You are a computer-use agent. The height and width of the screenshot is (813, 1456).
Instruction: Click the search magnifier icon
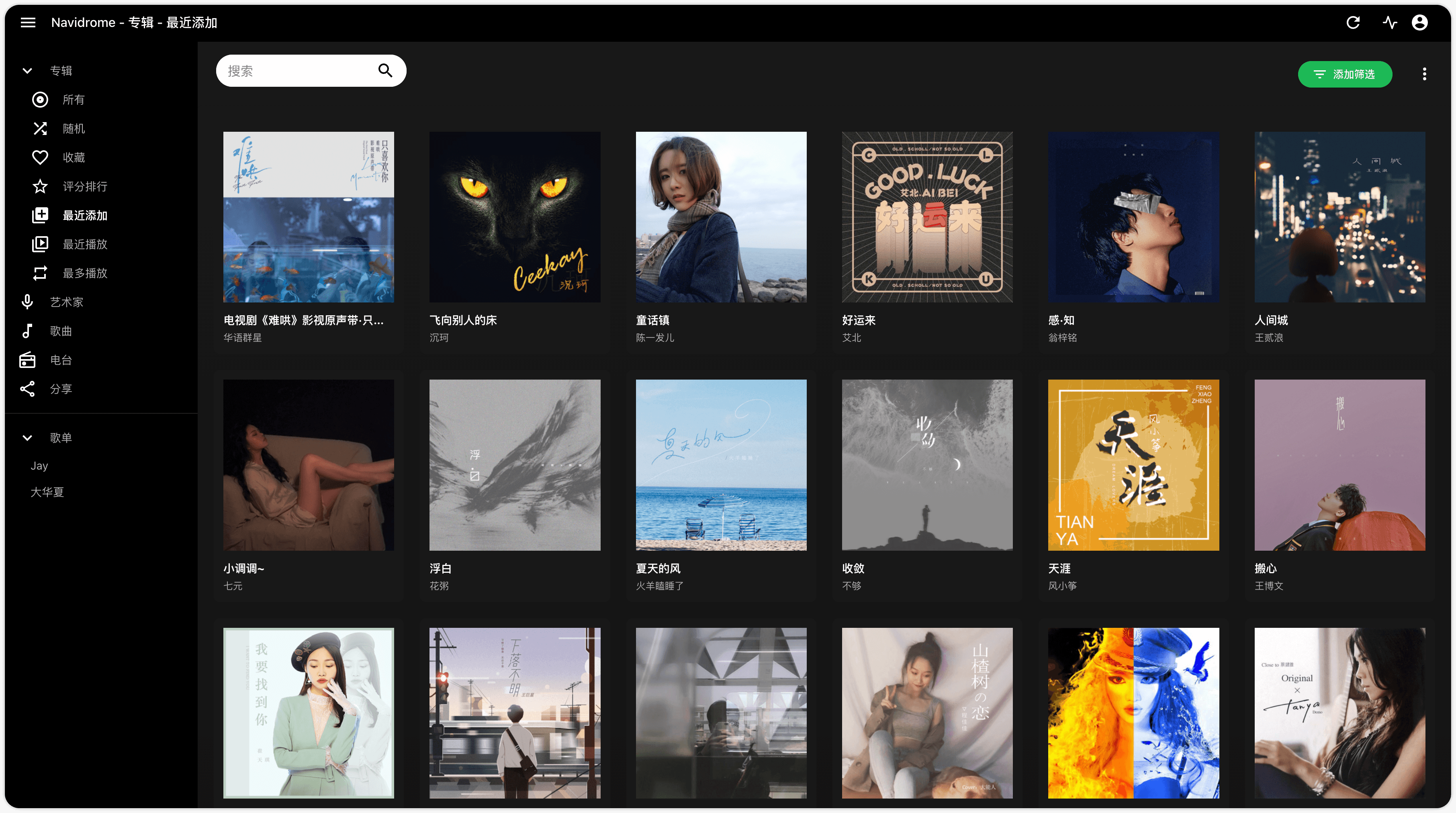click(385, 71)
